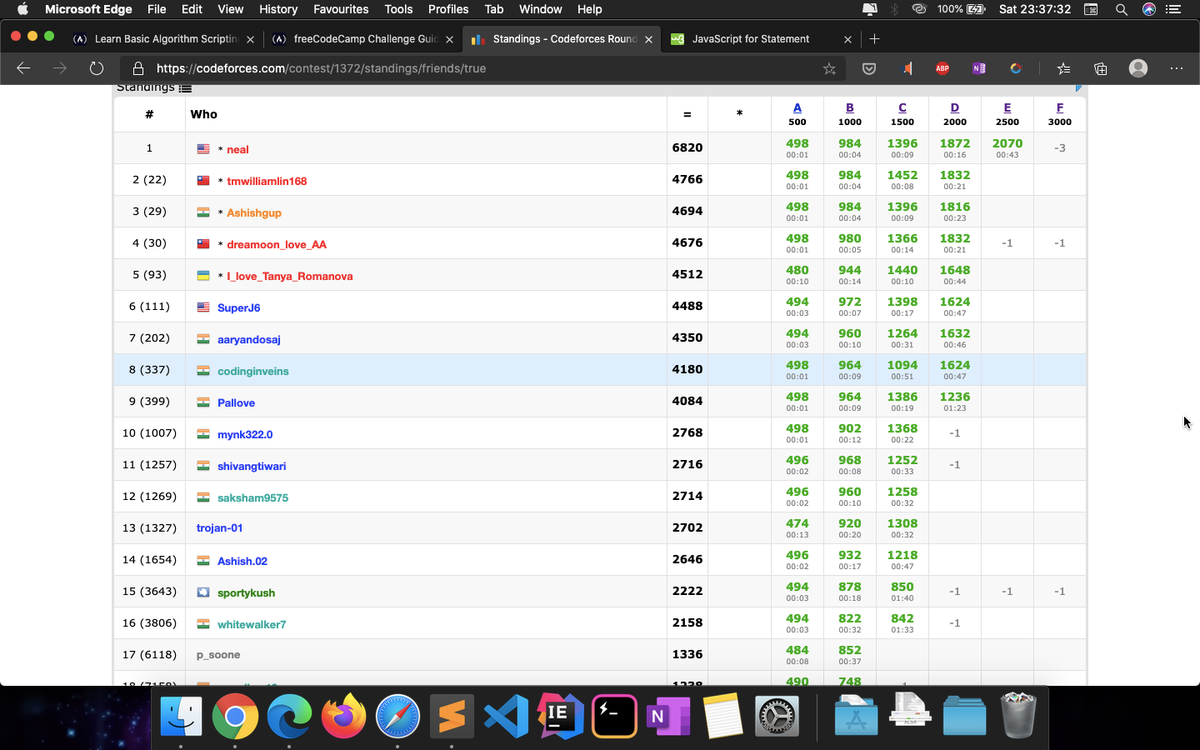Open System Preferences from the Dock
This screenshot has width=1200, height=750.
[x=776, y=716]
